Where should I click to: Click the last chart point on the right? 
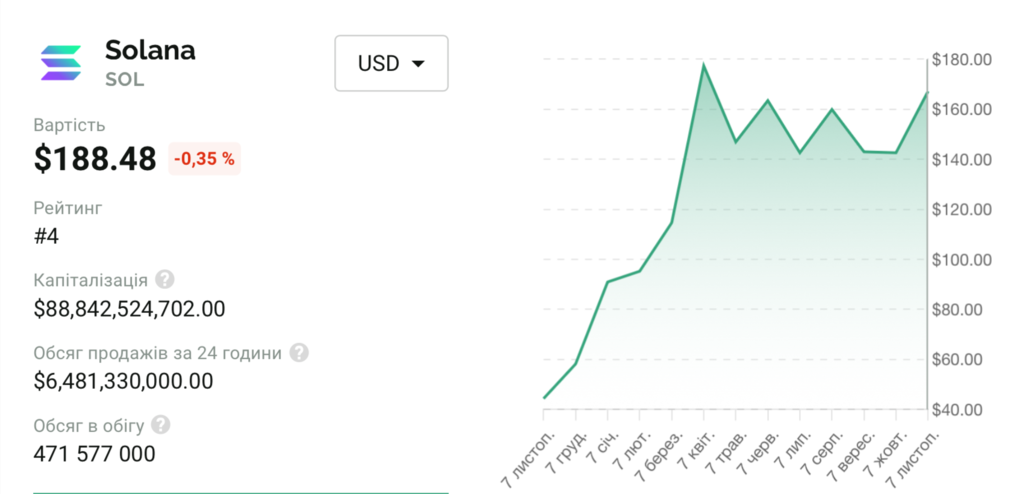(x=927, y=93)
